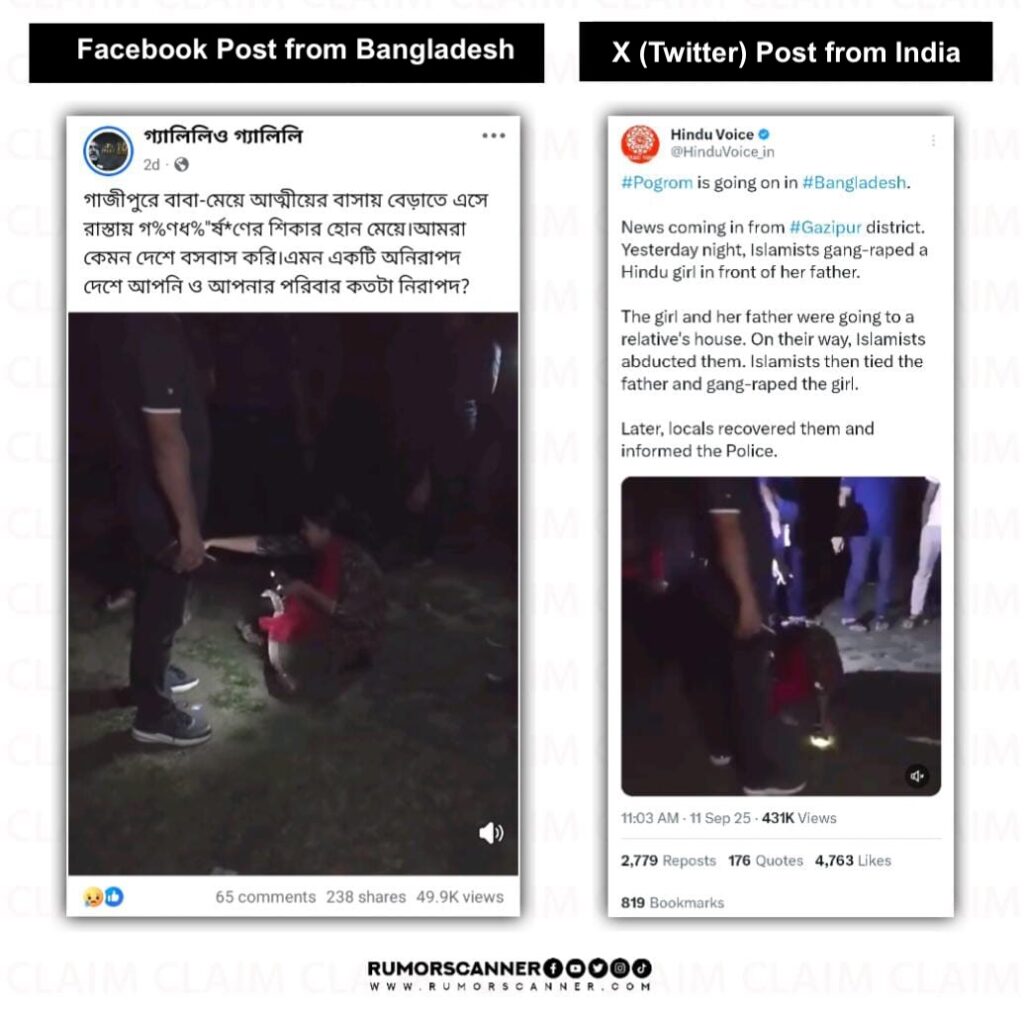Unmute the Facebook video using speaker icon
Viewport: 1024px width, 1010px height.
click(491, 832)
